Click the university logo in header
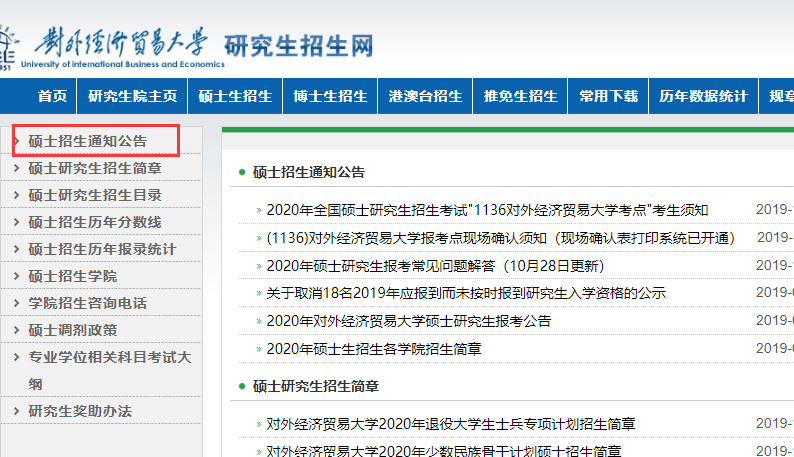Screen dimensions: 794x457 [120, 45]
